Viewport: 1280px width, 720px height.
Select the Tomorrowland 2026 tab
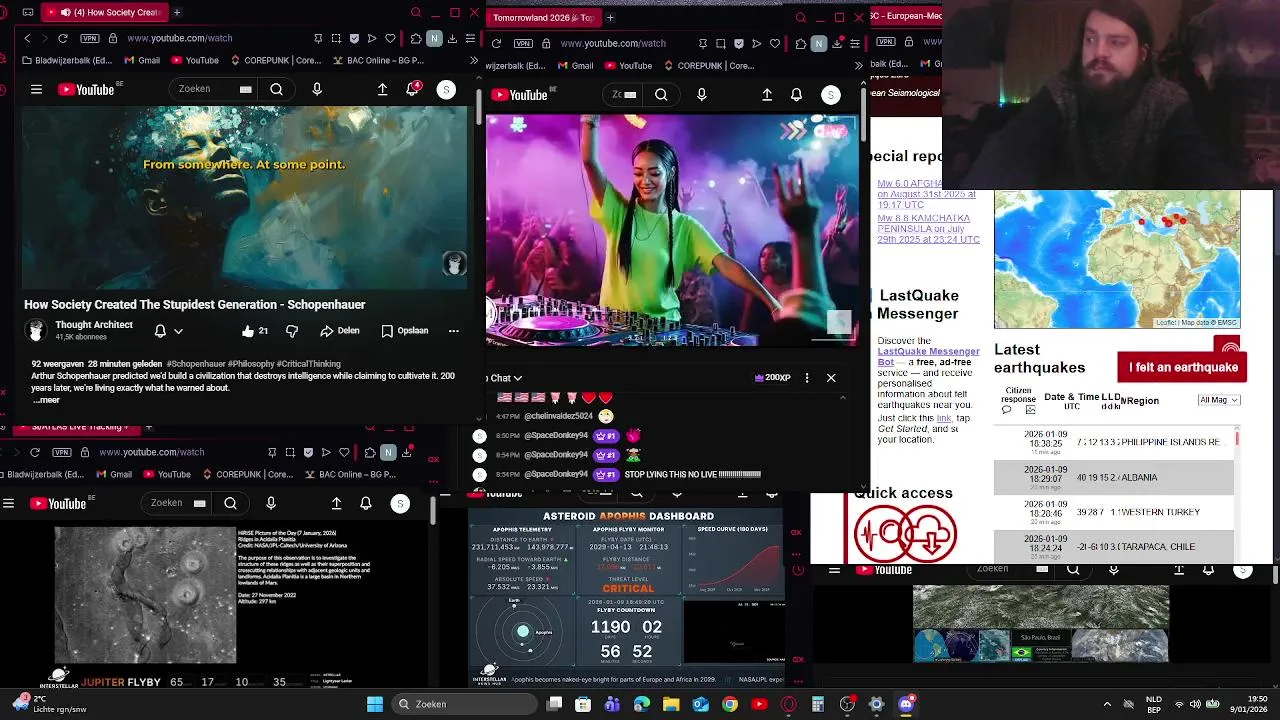543,17
